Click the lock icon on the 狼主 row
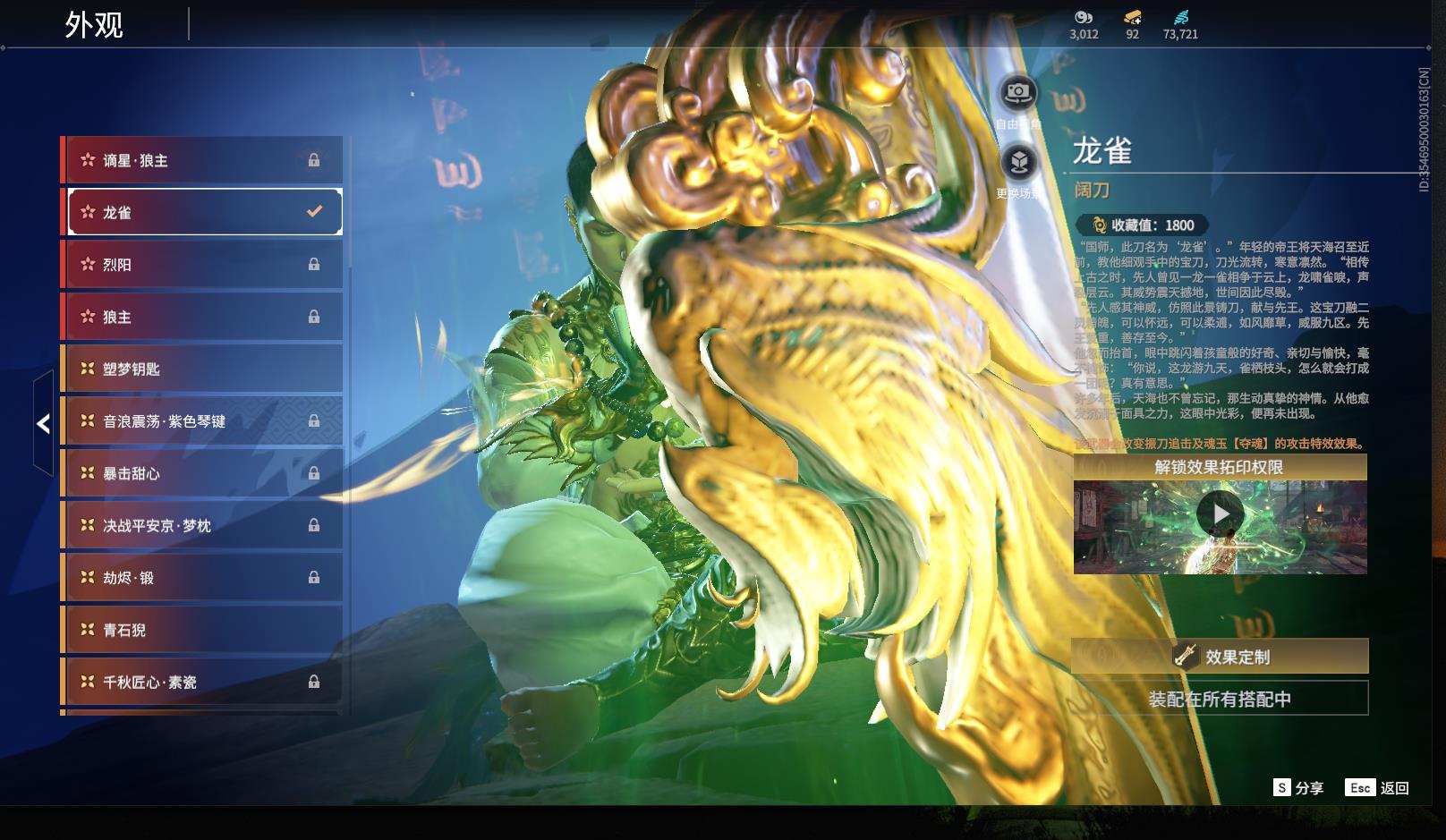Viewport: 1446px width, 840px height. [314, 317]
